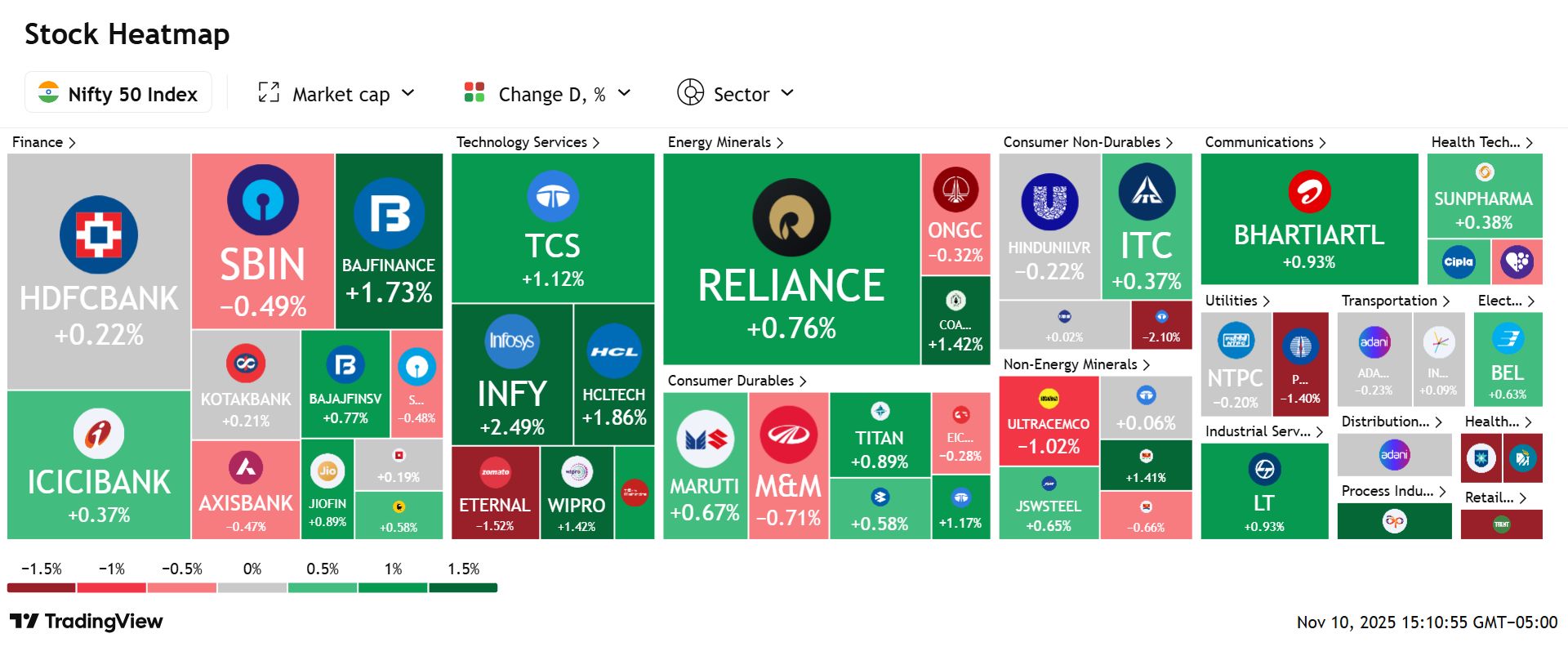Click the dark green 1.5% legend swatch

click(x=463, y=587)
